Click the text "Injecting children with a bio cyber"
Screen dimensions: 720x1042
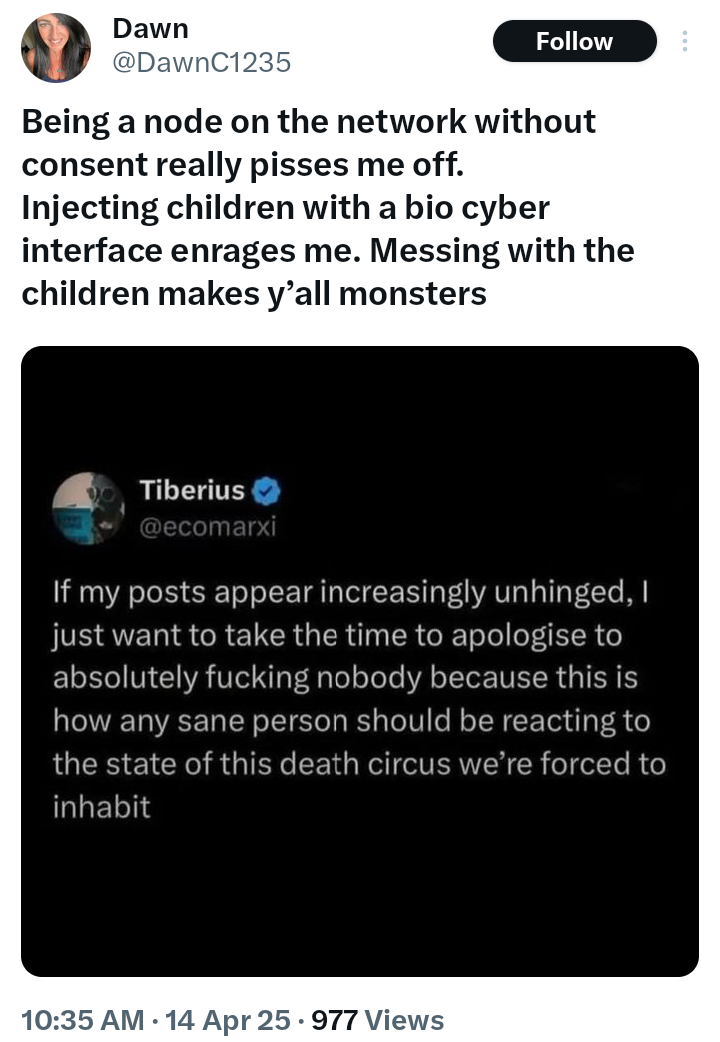(x=286, y=208)
